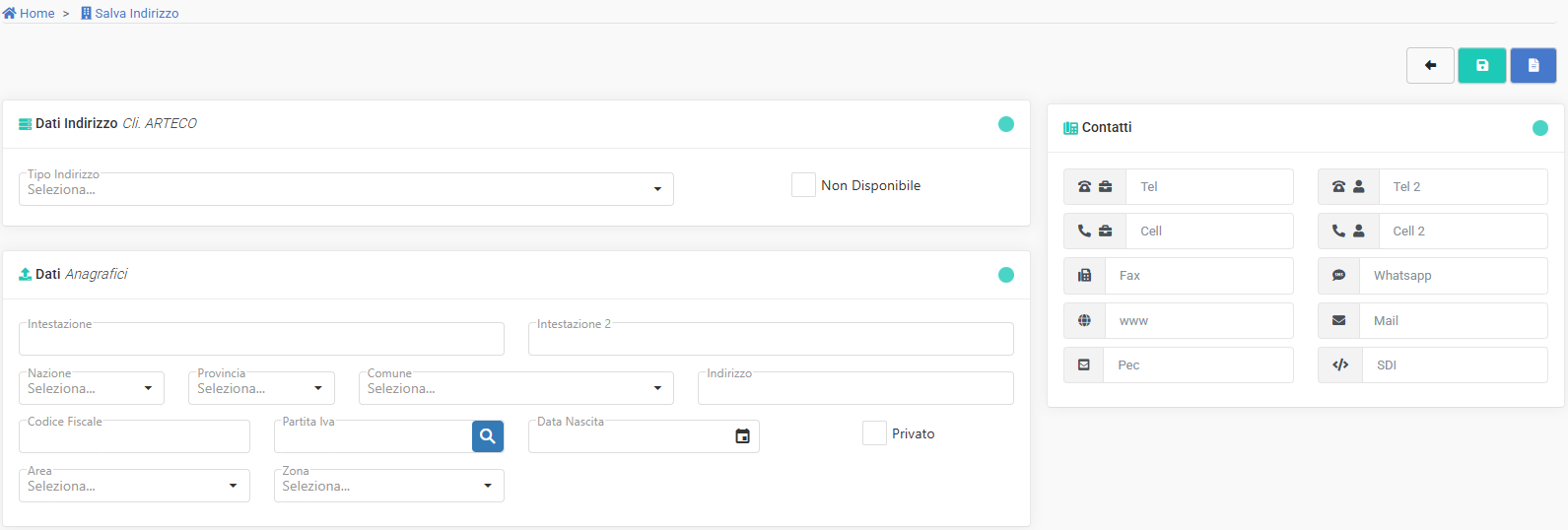The image size is (1568, 530).
Task: Click the code icon beside SDI
Action: (1340, 364)
